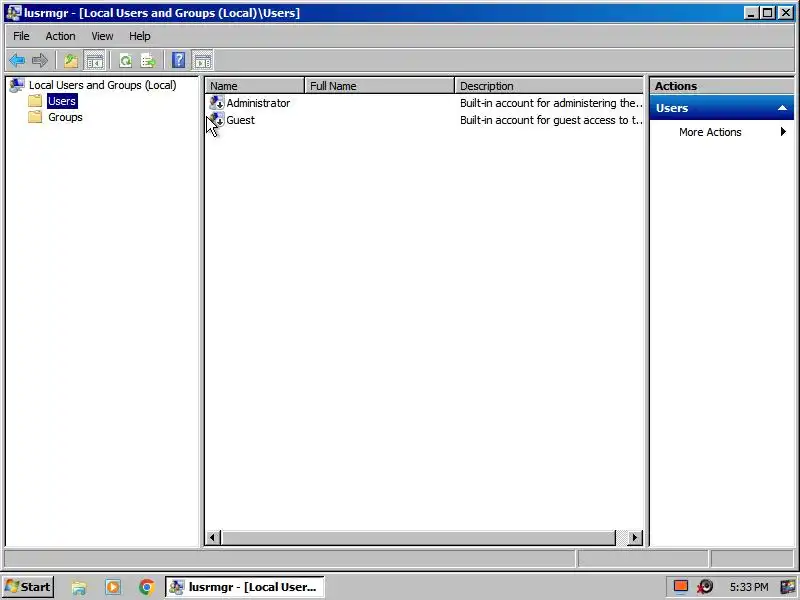Maximize the lusrmgr window
800x600 pixels.
[x=767, y=13]
